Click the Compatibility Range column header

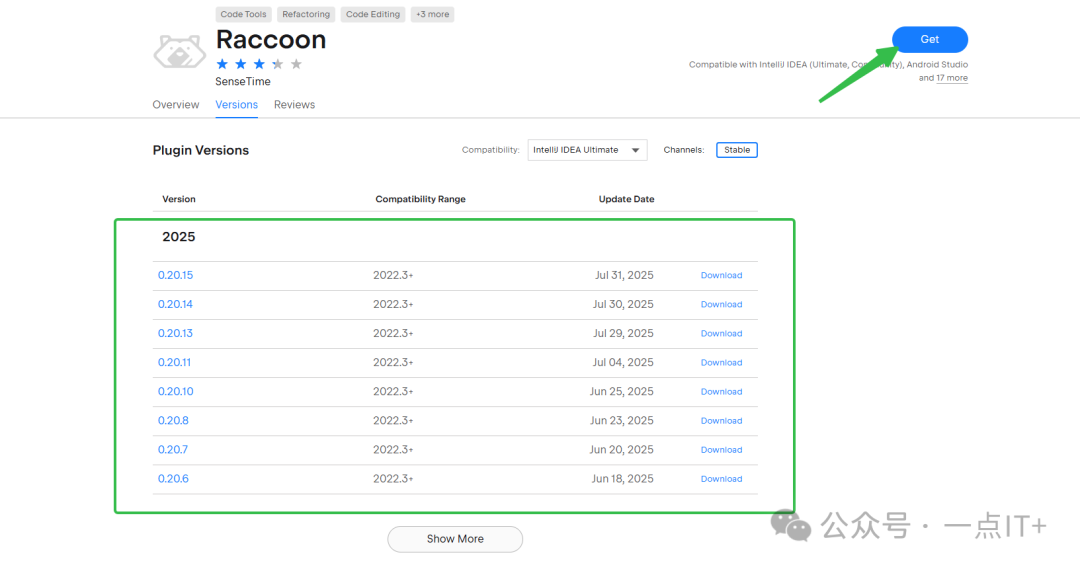click(x=420, y=199)
